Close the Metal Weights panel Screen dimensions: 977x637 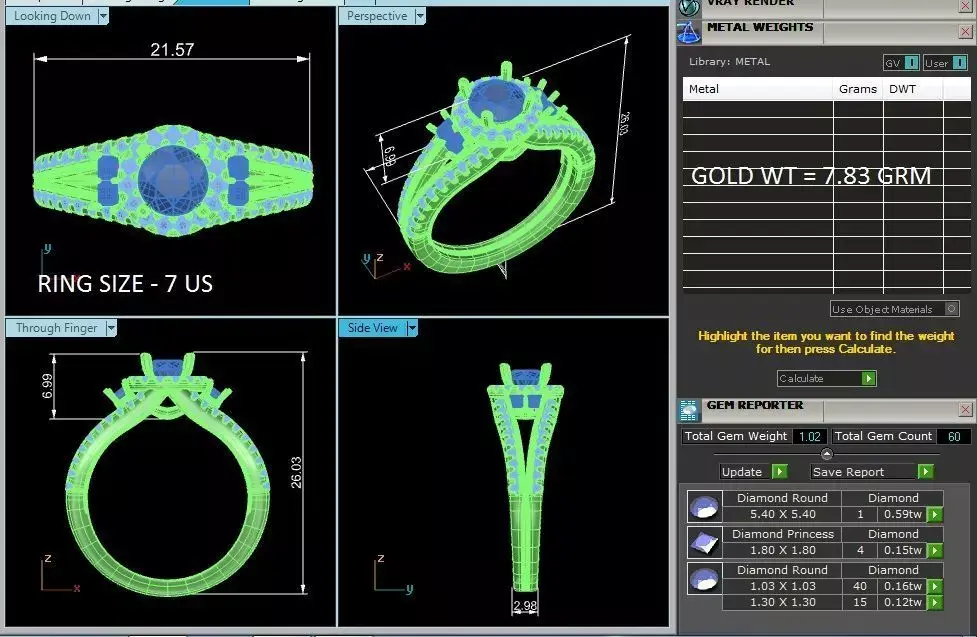(x=965, y=32)
